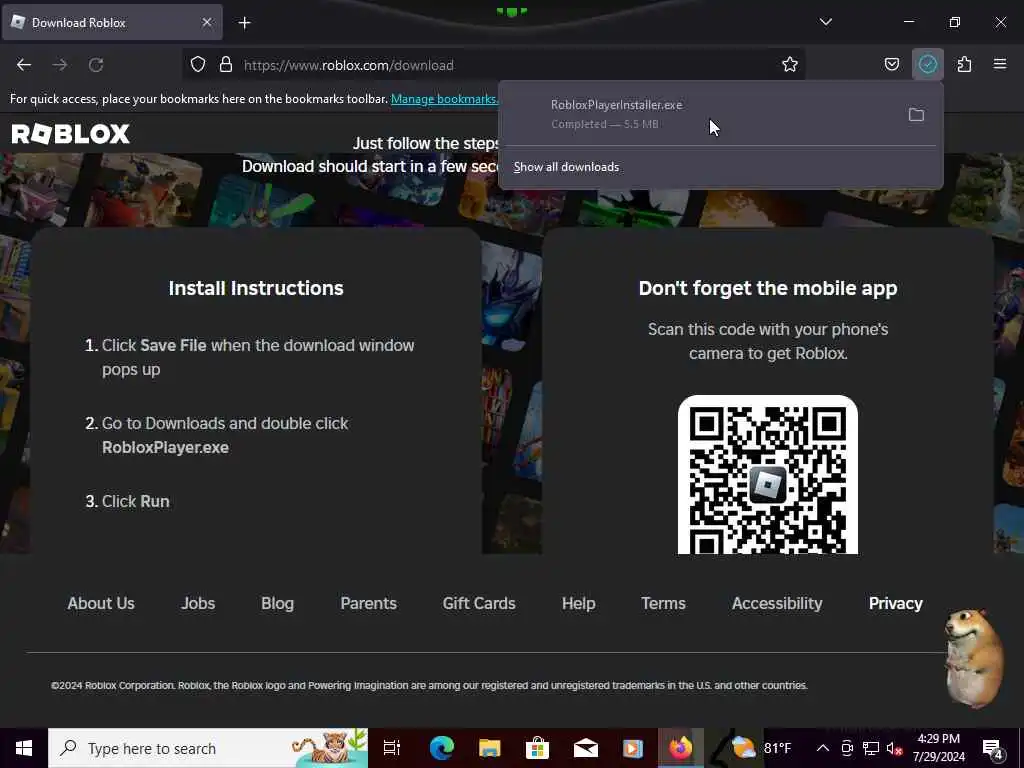Click the Don't forget the mobile app heading

coord(768,288)
